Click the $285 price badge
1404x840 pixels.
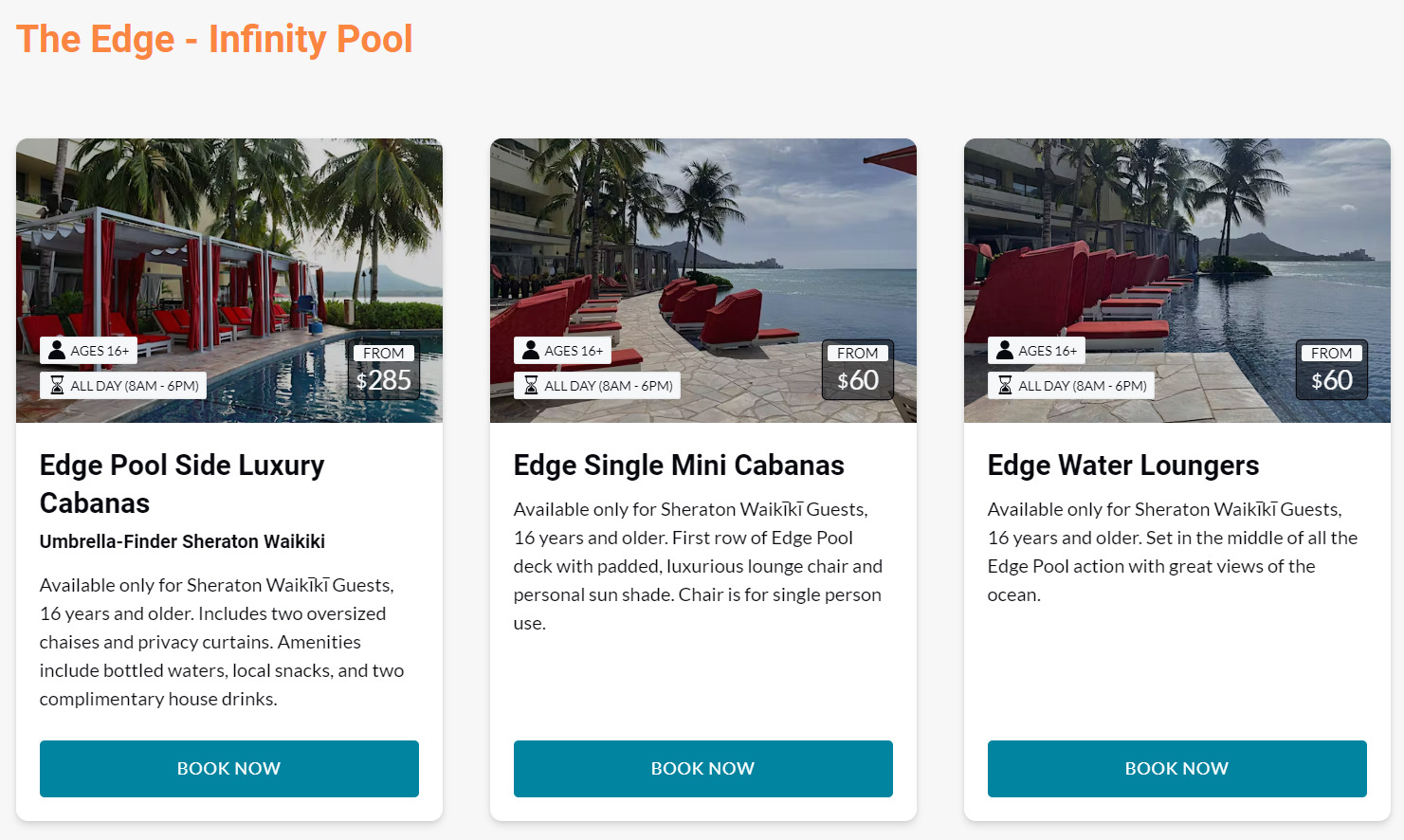coord(383,370)
